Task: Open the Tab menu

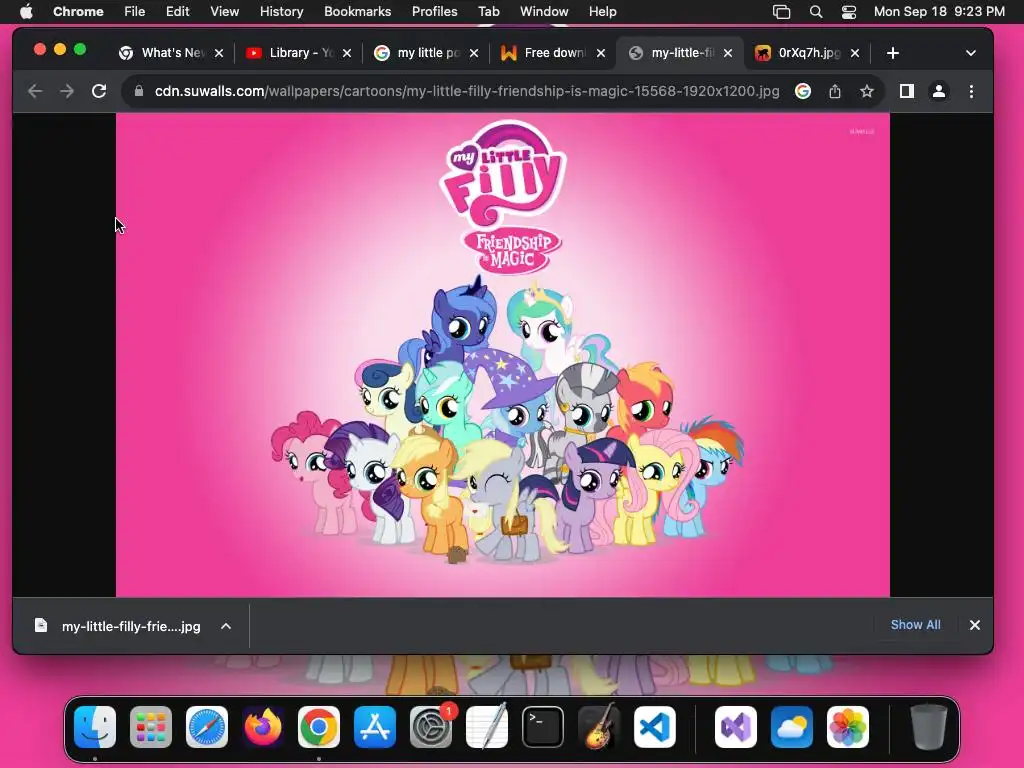Action: [488, 12]
